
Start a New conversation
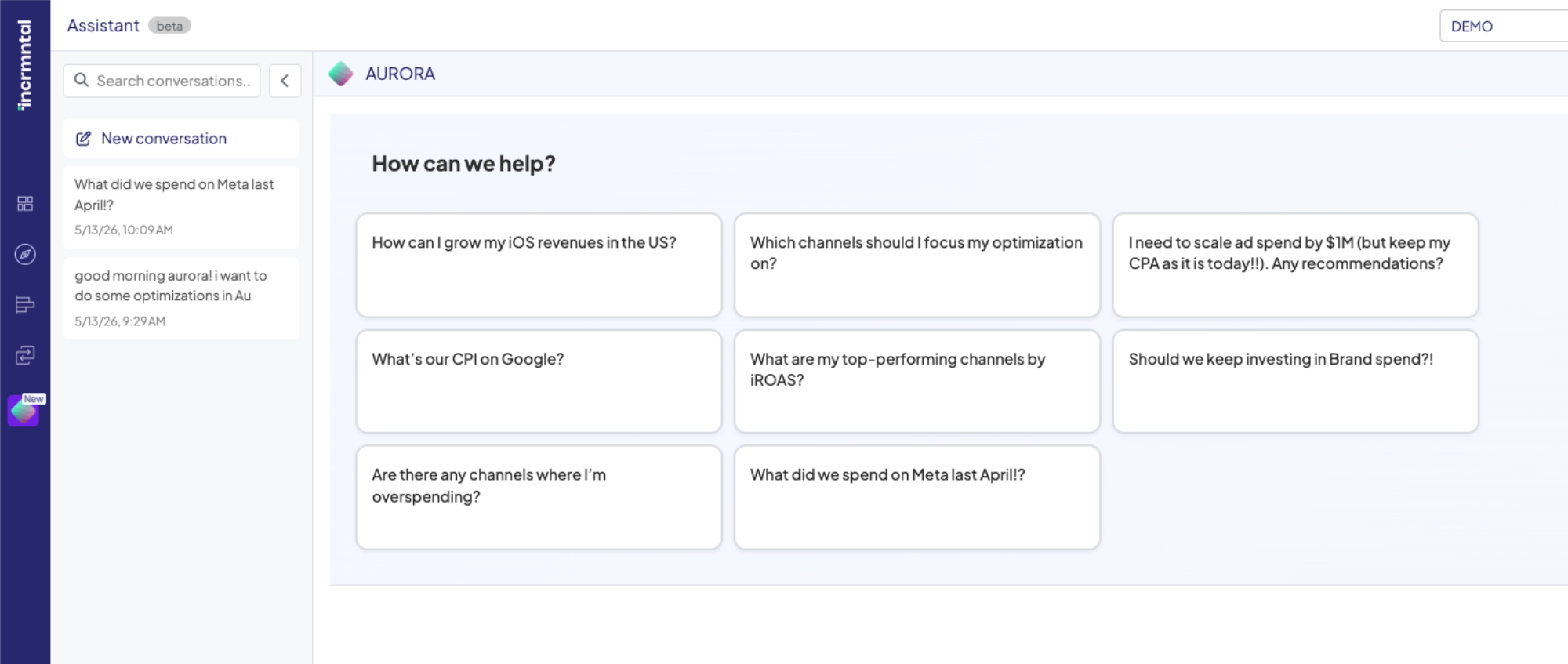[x=181, y=139]
